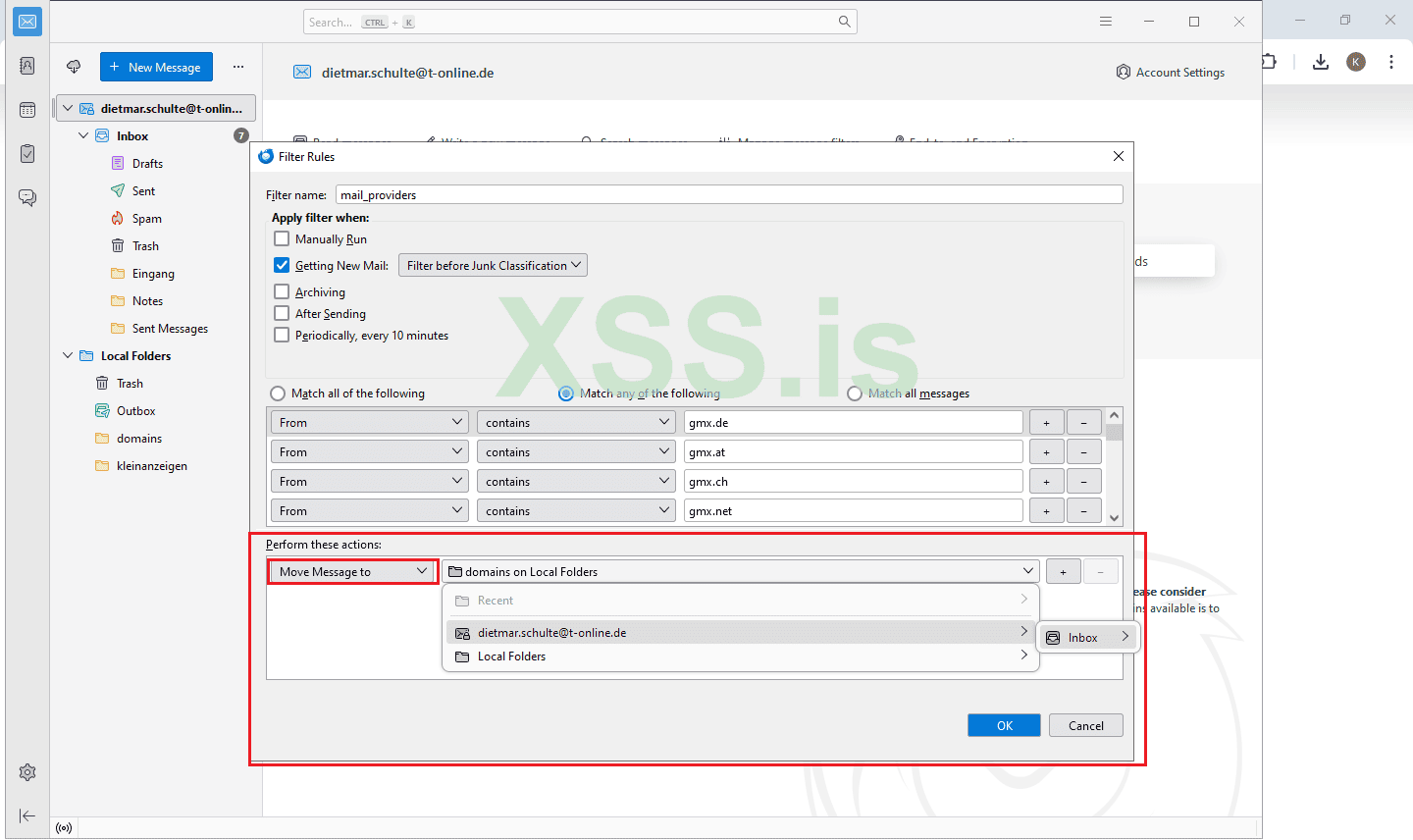Open the Move Message to action dropdown

click(353, 572)
